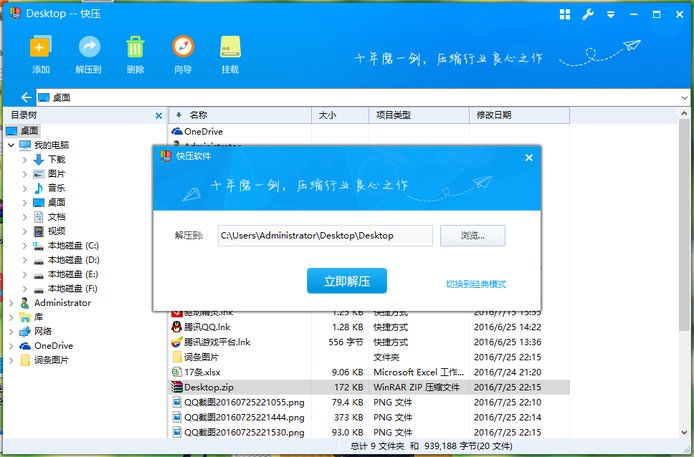Click the Desktop.zip archive icon
This screenshot has width=694, height=457.
tap(177, 387)
